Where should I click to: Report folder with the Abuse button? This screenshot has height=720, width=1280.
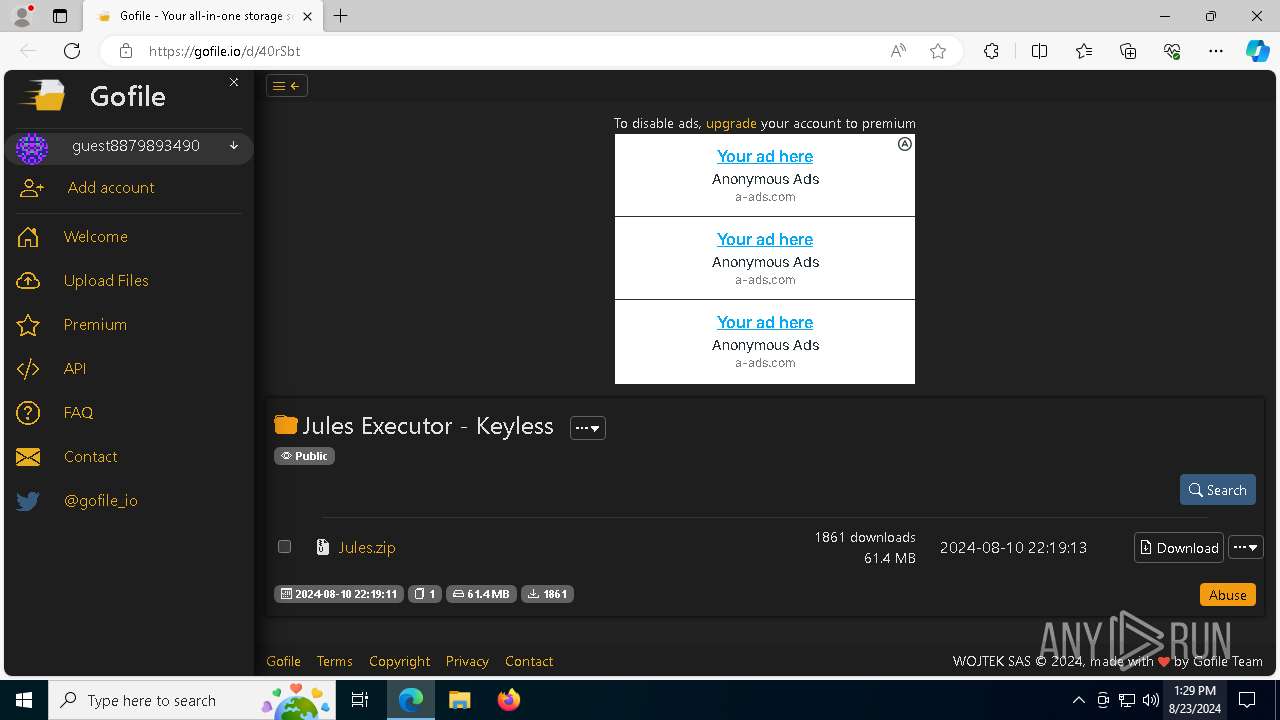click(x=1228, y=595)
